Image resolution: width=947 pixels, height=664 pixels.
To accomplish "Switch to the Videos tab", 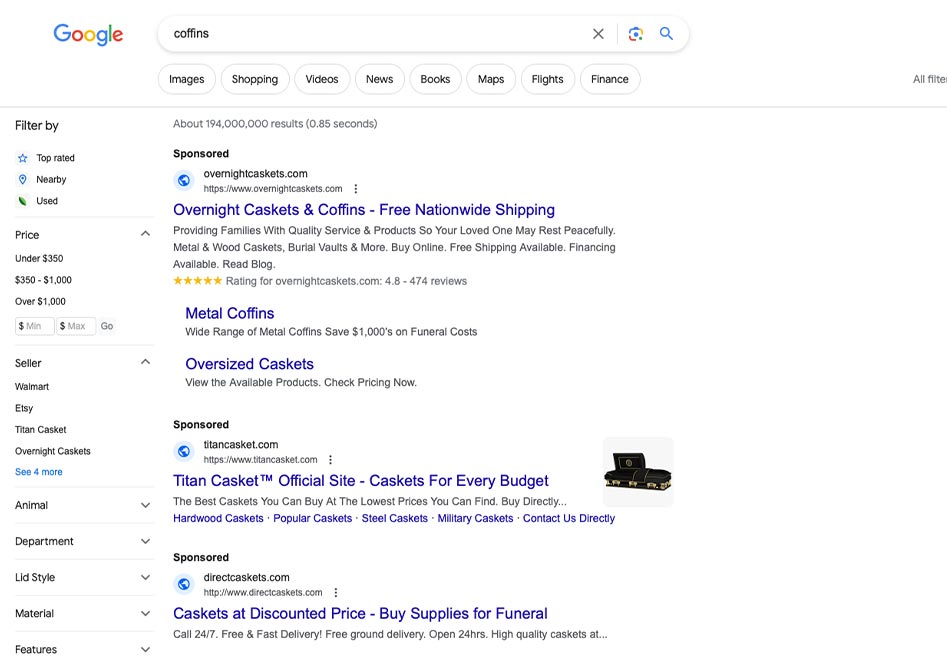I will 322,79.
